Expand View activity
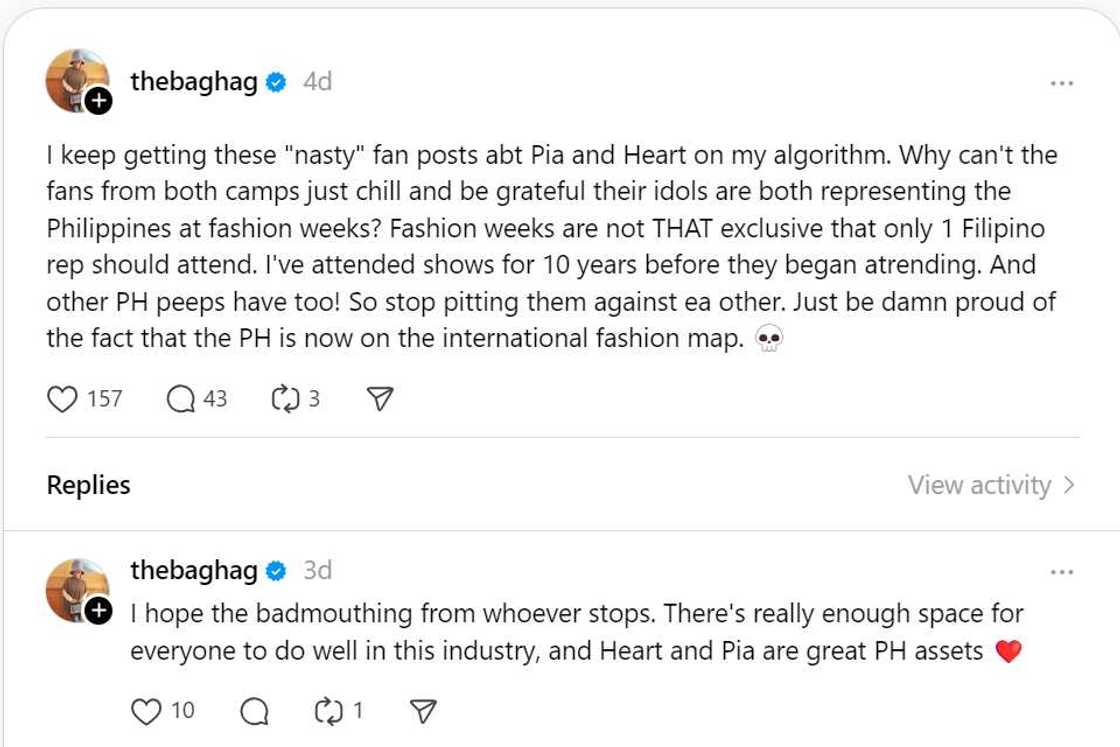 coord(990,485)
